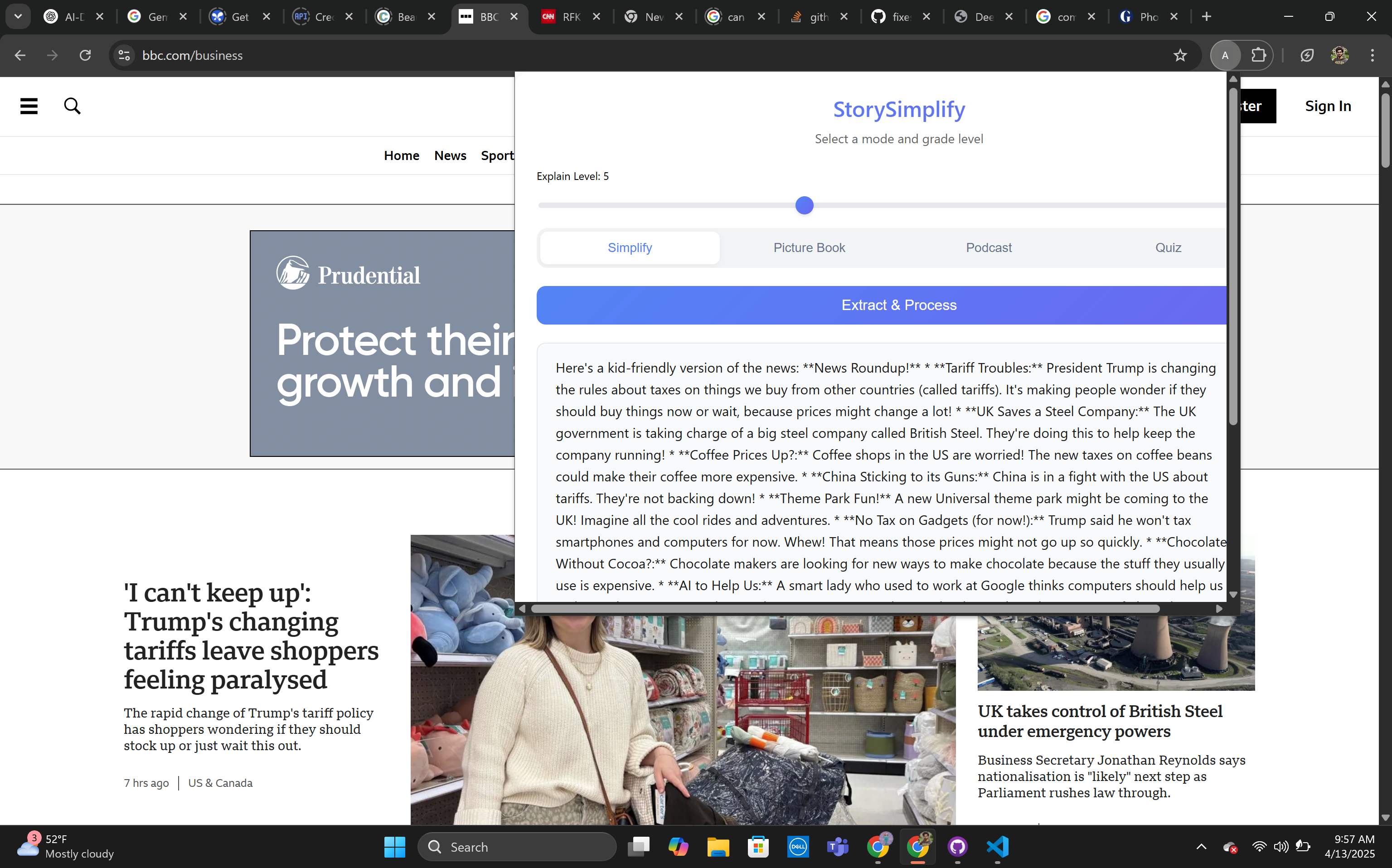Open Visual Studio Code from taskbar
Image resolution: width=1392 pixels, height=868 pixels.
coord(998,847)
